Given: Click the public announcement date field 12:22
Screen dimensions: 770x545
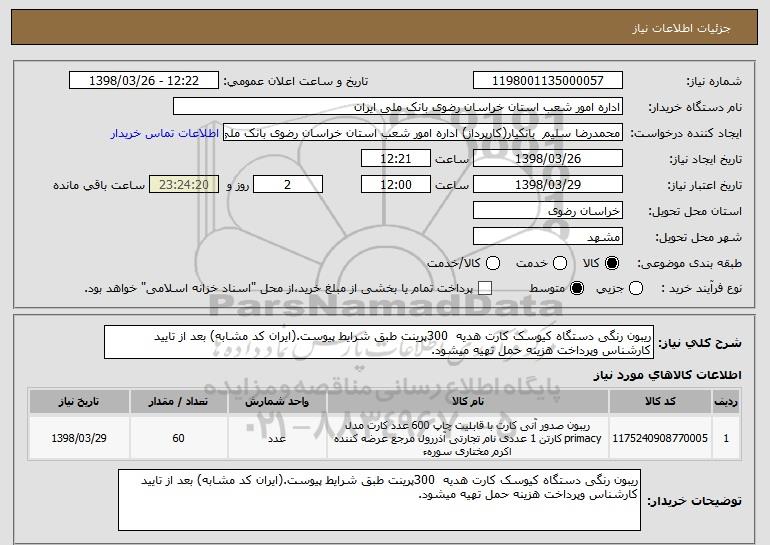Looking at the screenshot, I should pos(144,81).
